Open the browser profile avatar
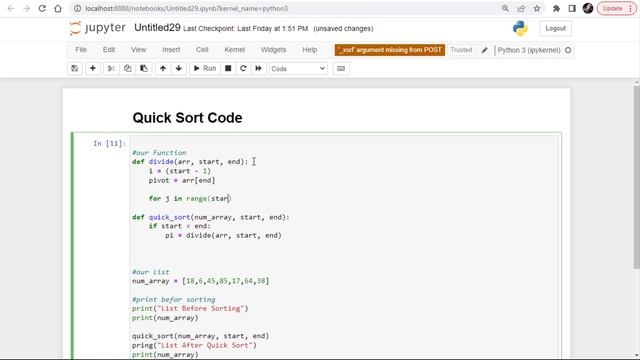Viewport: 640px width, 360px height. [588, 9]
